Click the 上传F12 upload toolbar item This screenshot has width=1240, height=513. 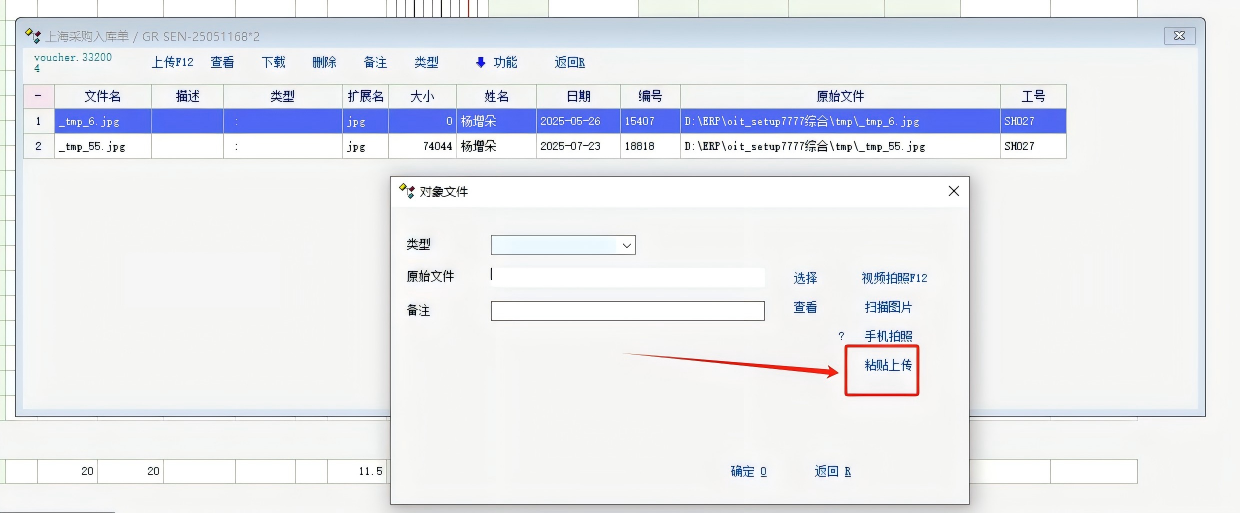[x=172, y=62]
